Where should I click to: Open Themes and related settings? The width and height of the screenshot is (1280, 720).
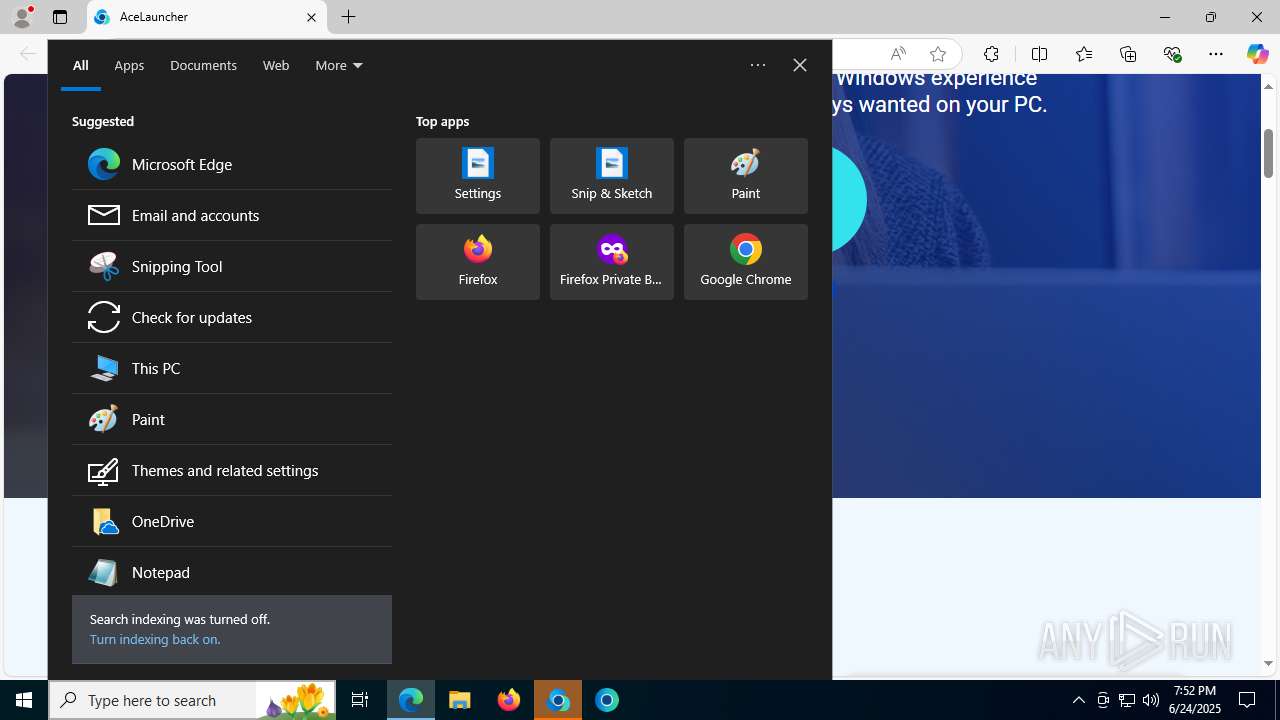(x=231, y=470)
